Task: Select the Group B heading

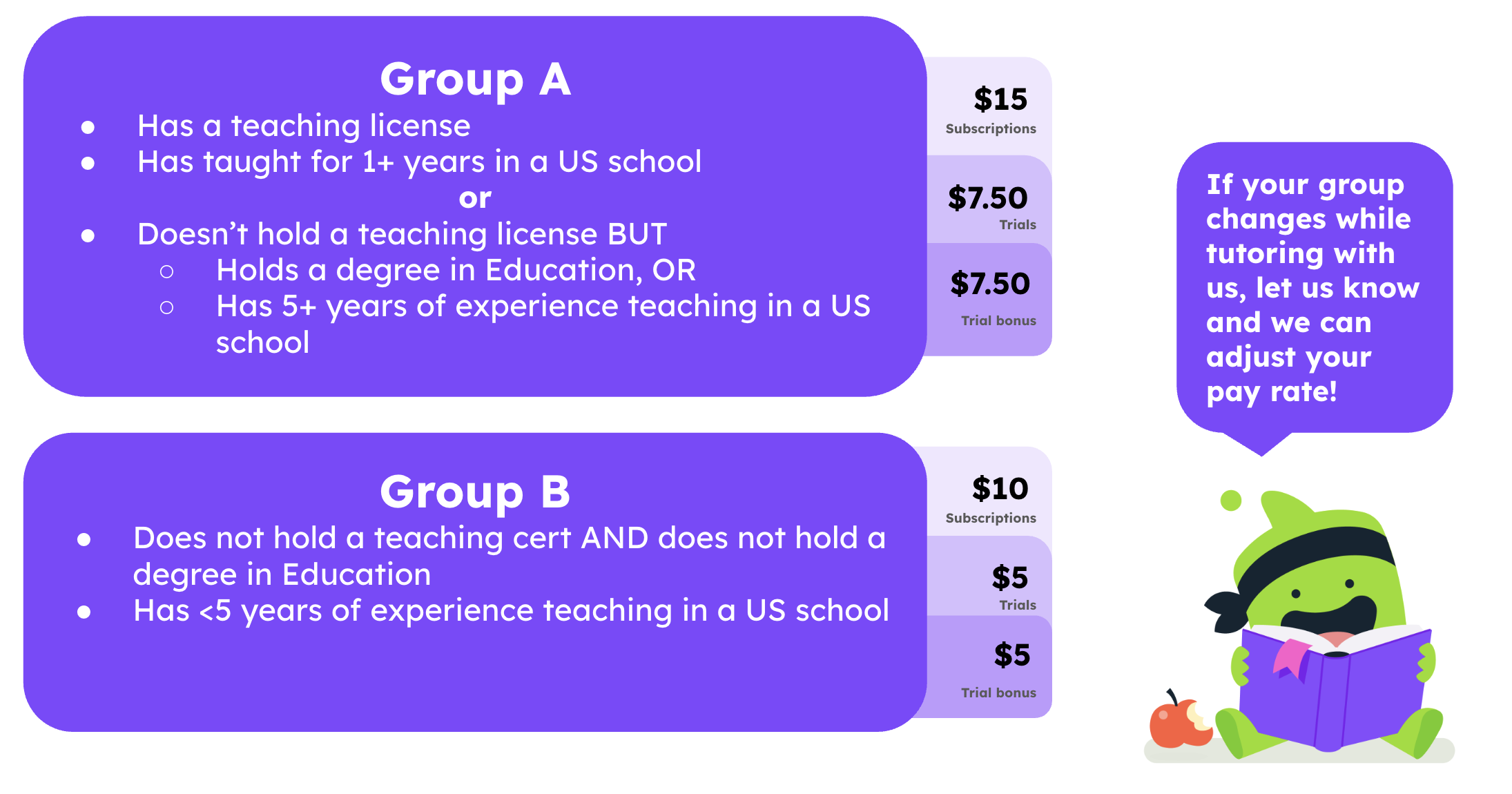Action: pos(476,492)
